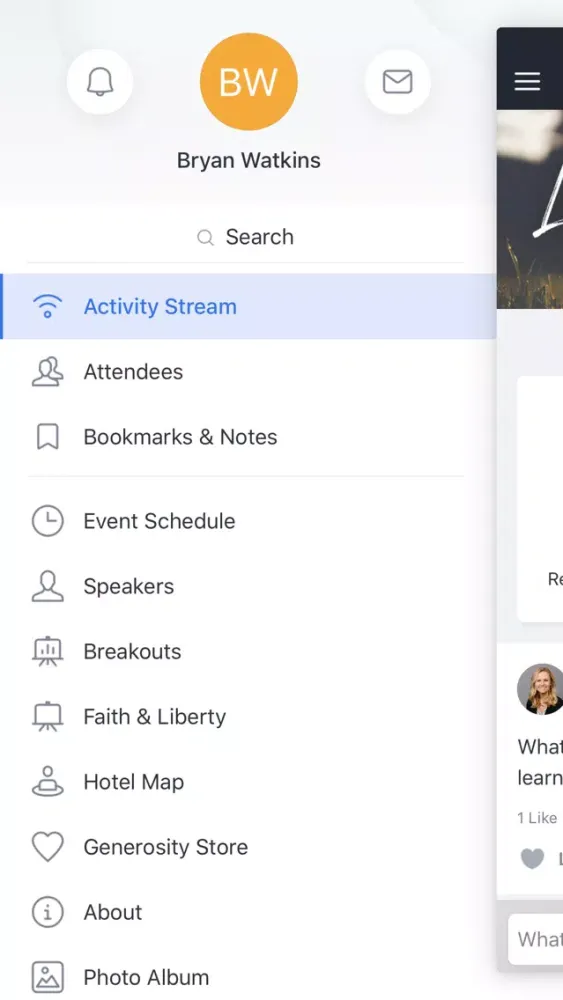The height and width of the screenshot is (1000, 563).
Task: Open notifications bell icon
Action: [x=100, y=82]
